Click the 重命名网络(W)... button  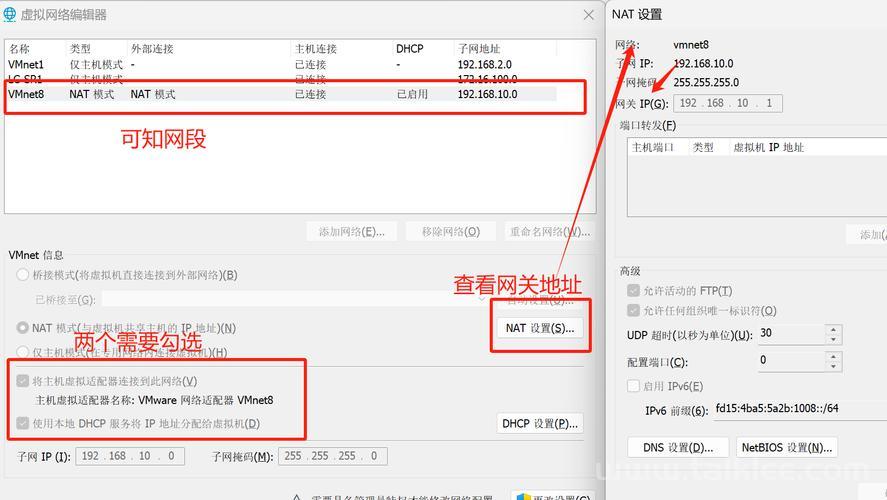click(x=550, y=231)
